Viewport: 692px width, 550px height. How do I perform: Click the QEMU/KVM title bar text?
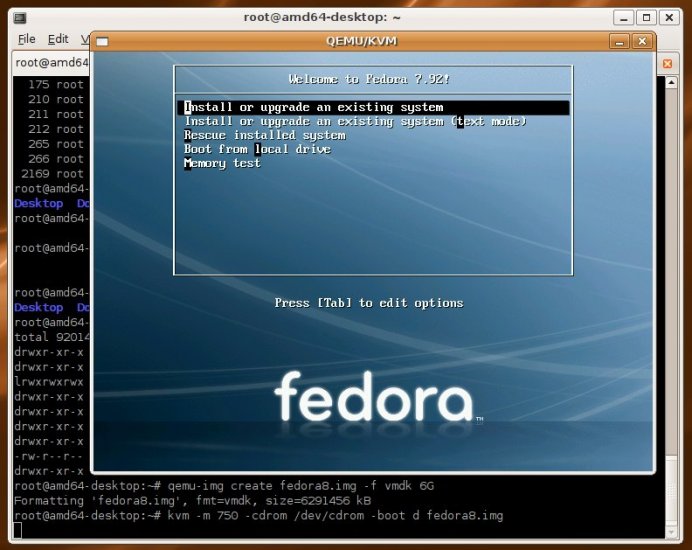(x=361, y=41)
